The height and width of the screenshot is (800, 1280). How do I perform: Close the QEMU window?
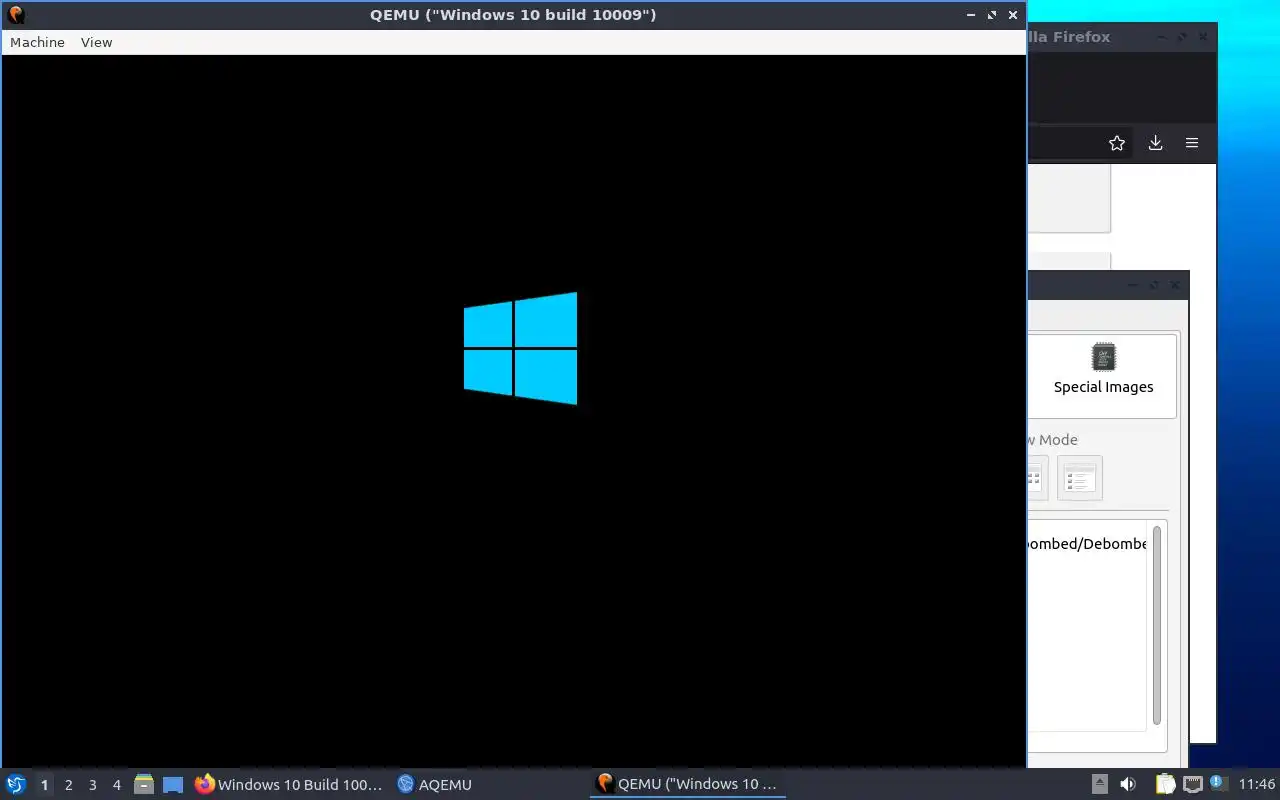1013,15
